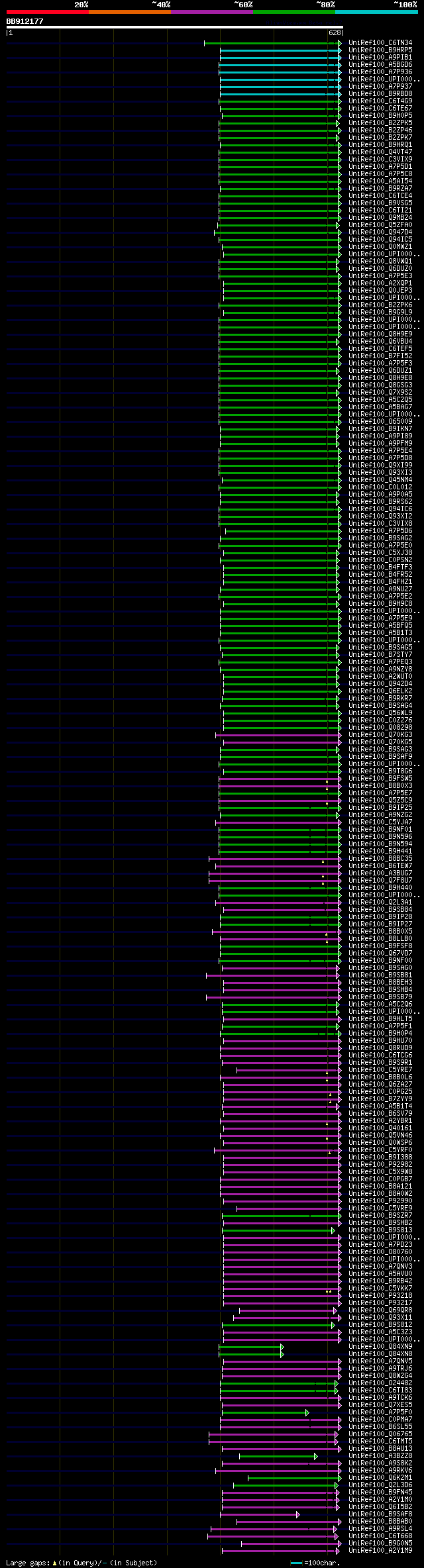Open hit UniRef100_Q947D4
Viewport: 424px width, 1568px height.
(380, 232)
